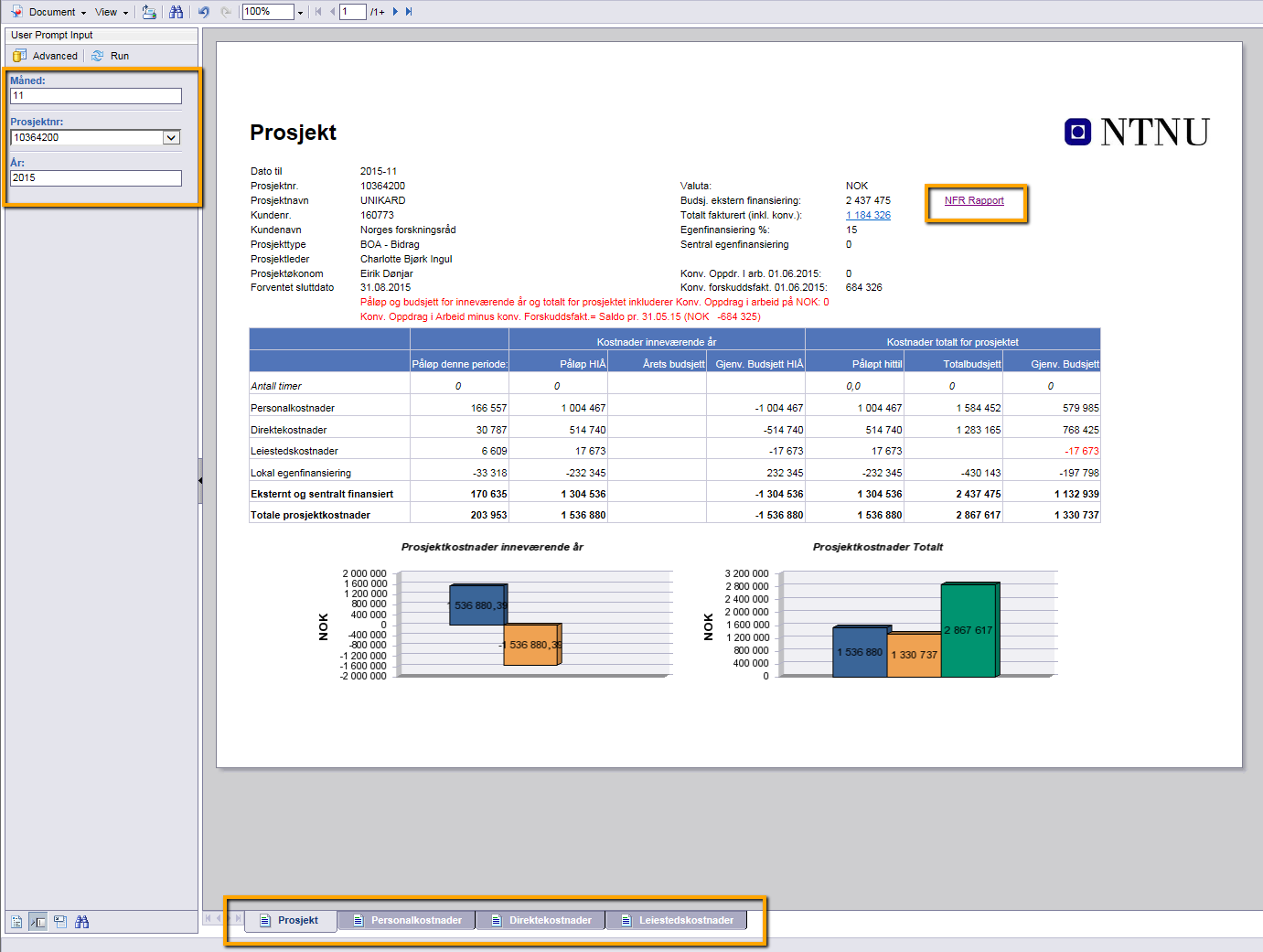Go to the first page
1263x952 pixels.
click(318, 12)
